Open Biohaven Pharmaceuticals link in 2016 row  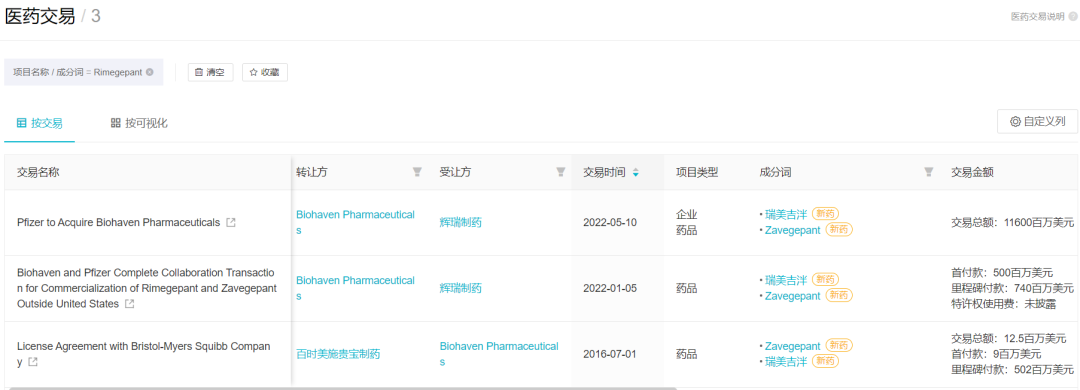499,353
